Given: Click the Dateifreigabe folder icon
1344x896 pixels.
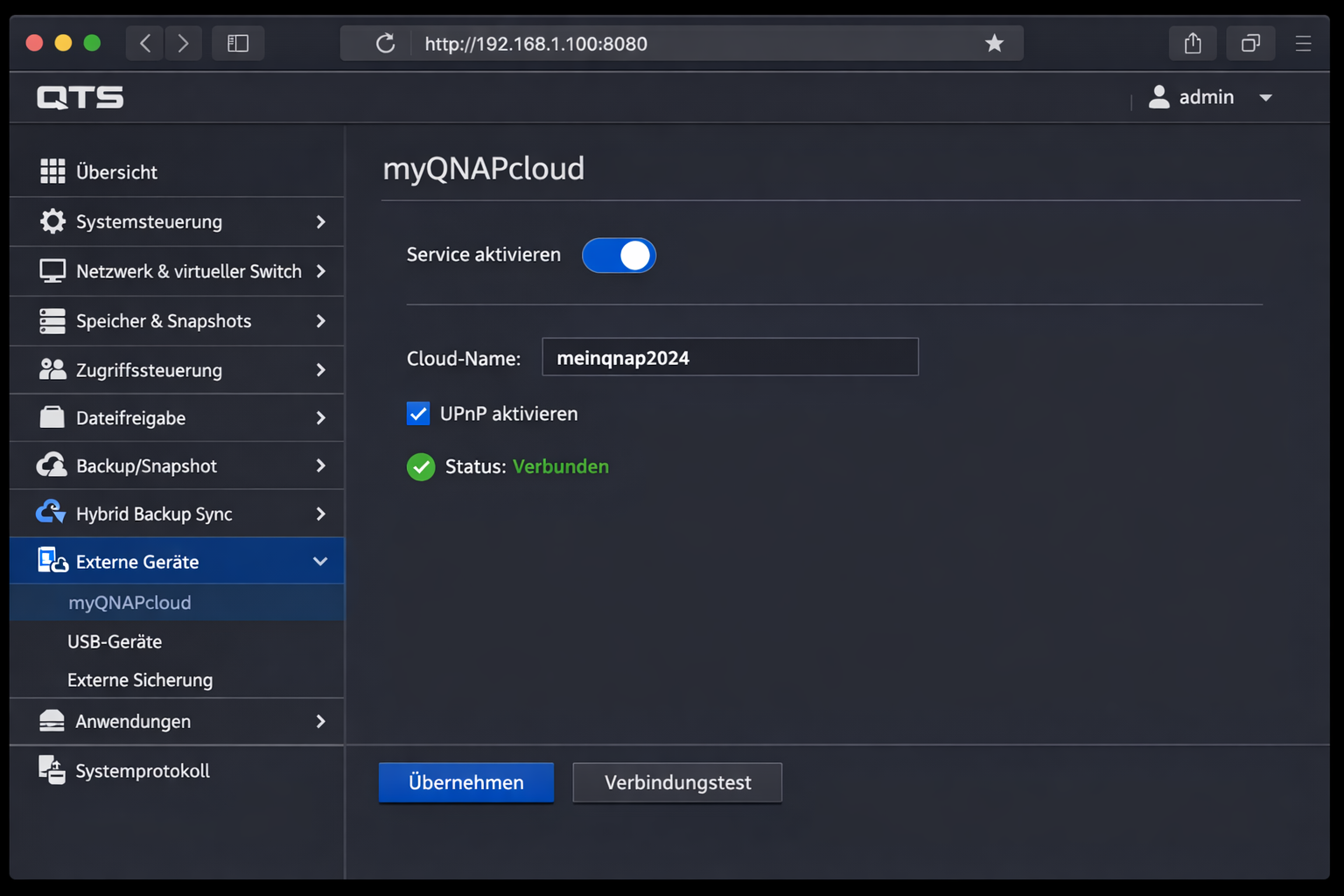Looking at the screenshot, I should pyautogui.click(x=52, y=417).
